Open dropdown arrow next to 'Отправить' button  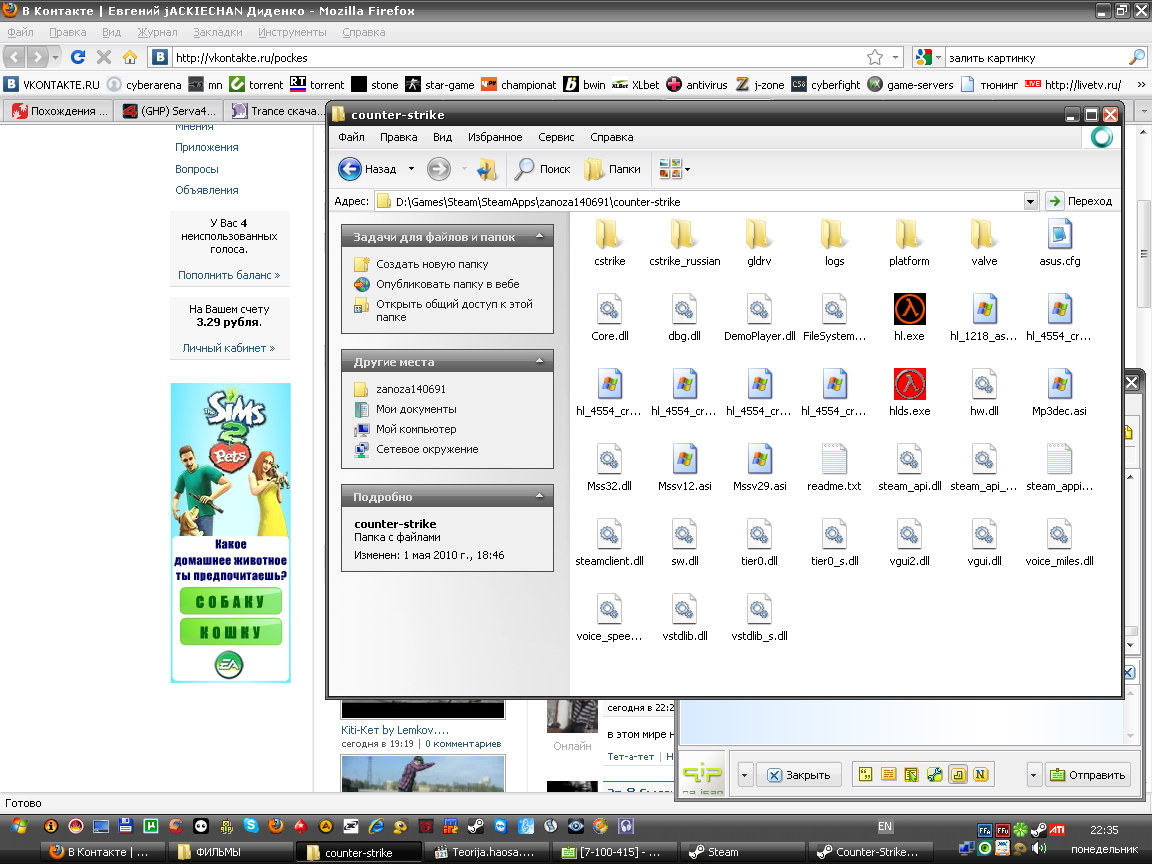(x=1034, y=775)
